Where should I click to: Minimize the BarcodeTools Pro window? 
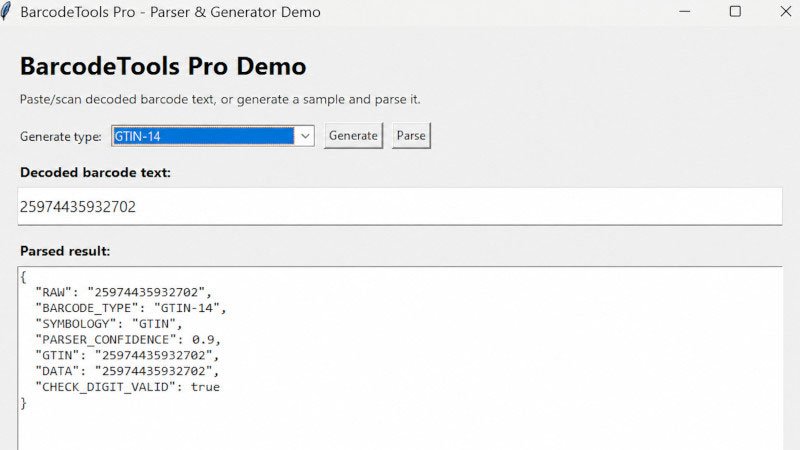[x=685, y=11]
